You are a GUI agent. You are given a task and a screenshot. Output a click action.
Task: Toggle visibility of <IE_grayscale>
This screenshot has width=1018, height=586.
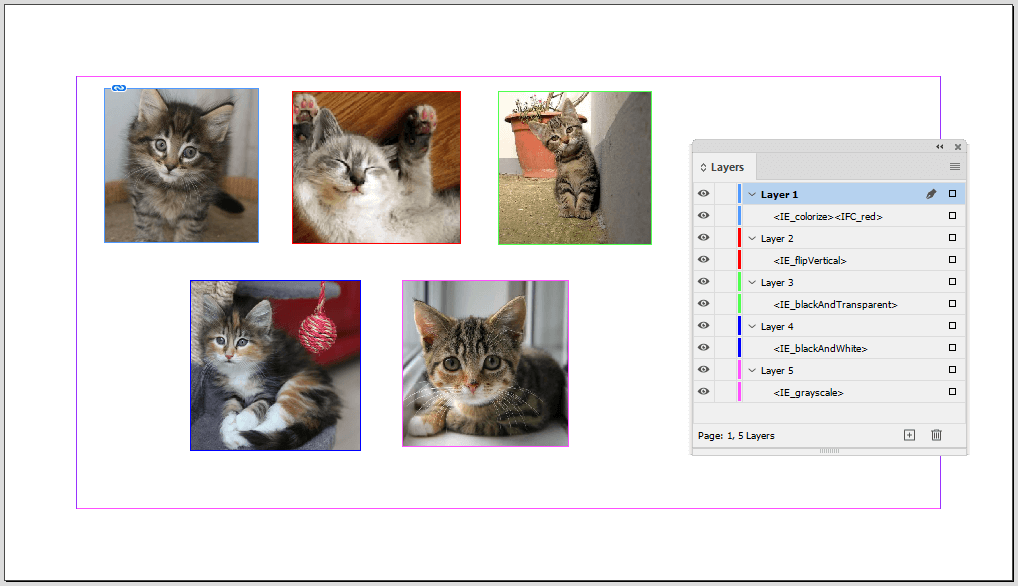pyautogui.click(x=703, y=391)
